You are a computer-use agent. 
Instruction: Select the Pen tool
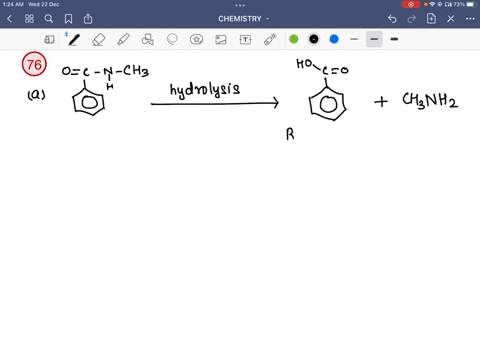click(74, 40)
